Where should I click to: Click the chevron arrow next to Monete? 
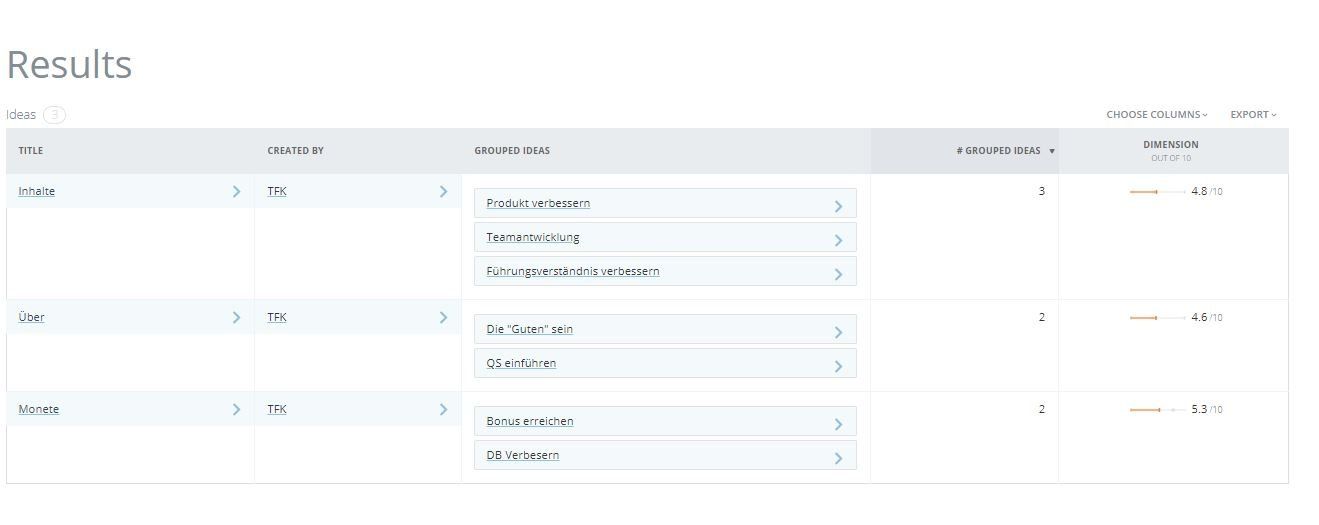pos(236,409)
